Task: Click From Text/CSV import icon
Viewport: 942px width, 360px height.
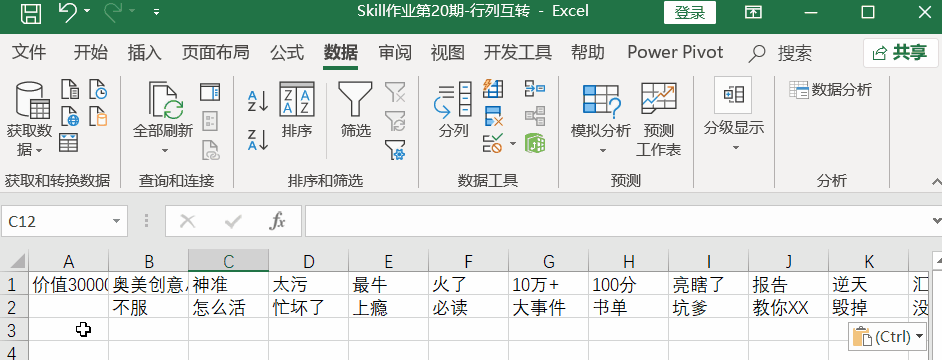Action: [70, 89]
